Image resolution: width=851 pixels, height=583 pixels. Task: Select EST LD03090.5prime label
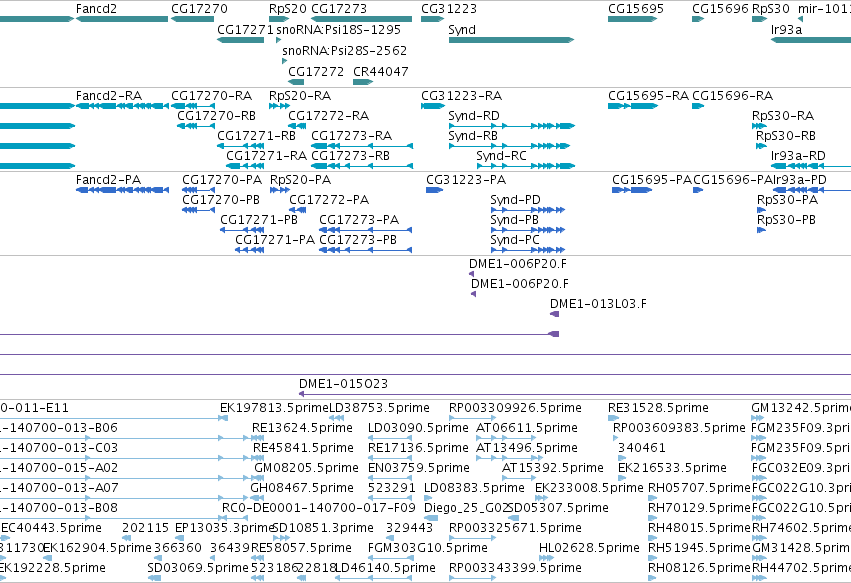(x=418, y=428)
